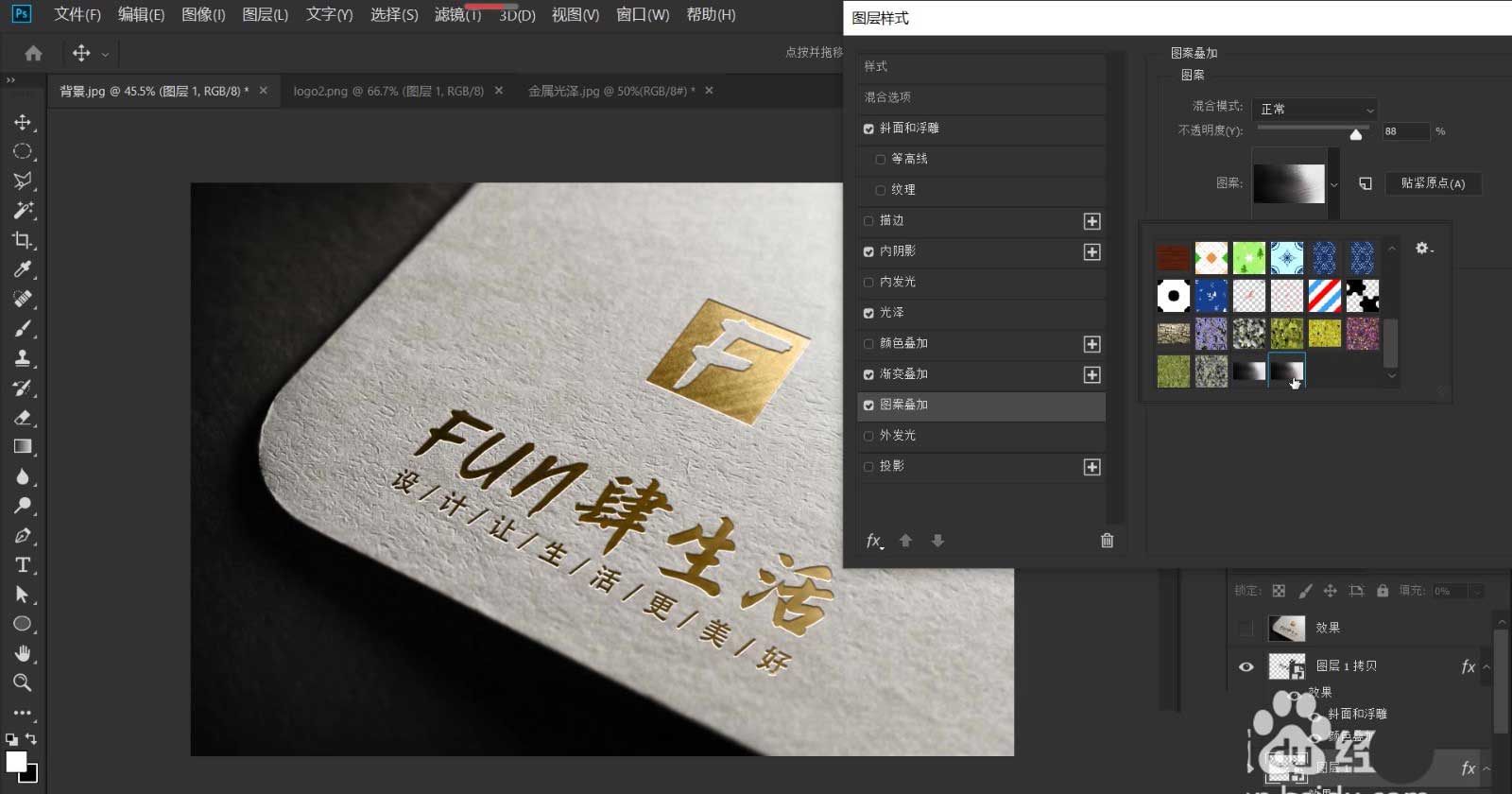Select the History Brush tool
This screenshot has height=794, width=1512.
[23, 388]
